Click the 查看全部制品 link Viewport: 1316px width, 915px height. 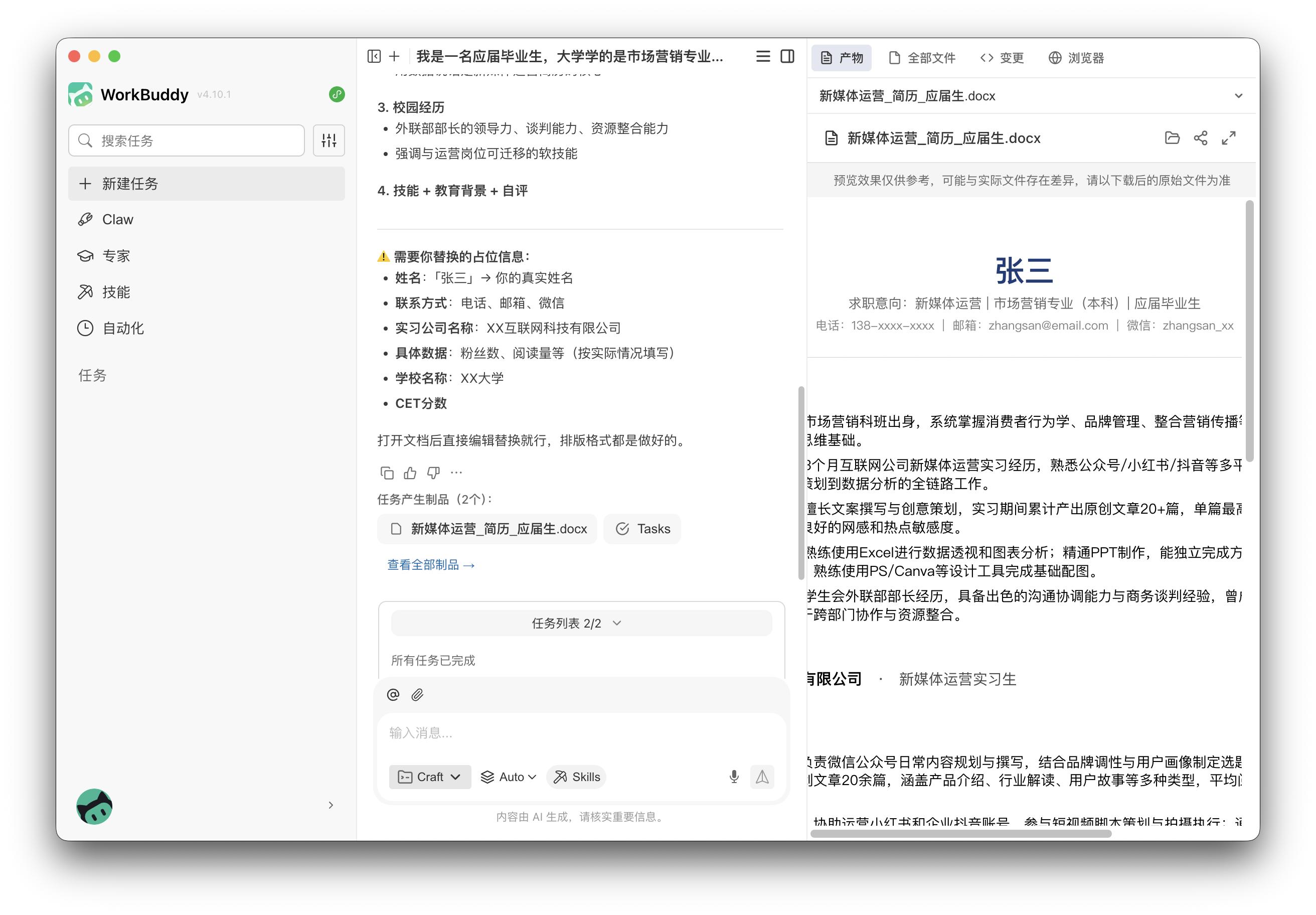[431, 565]
